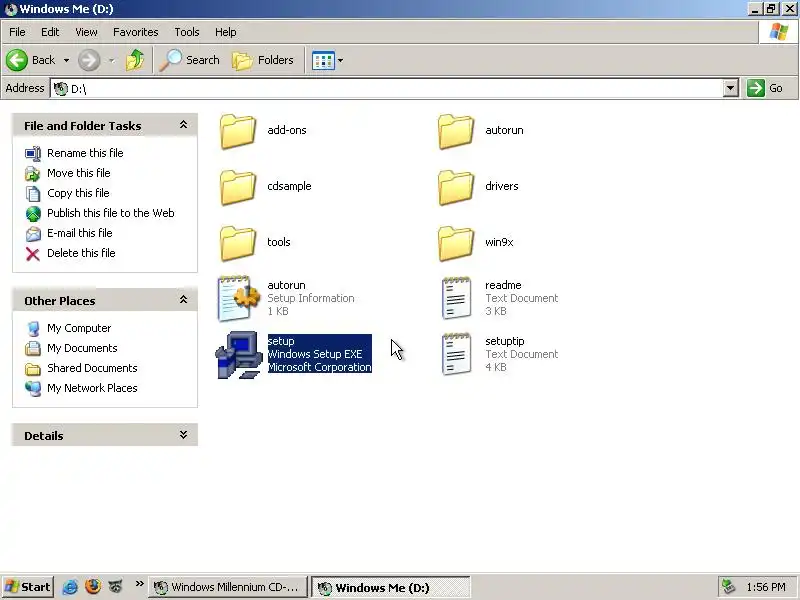This screenshot has height=600, width=800.
Task: Toggle the Folders pane button
Action: (x=263, y=60)
